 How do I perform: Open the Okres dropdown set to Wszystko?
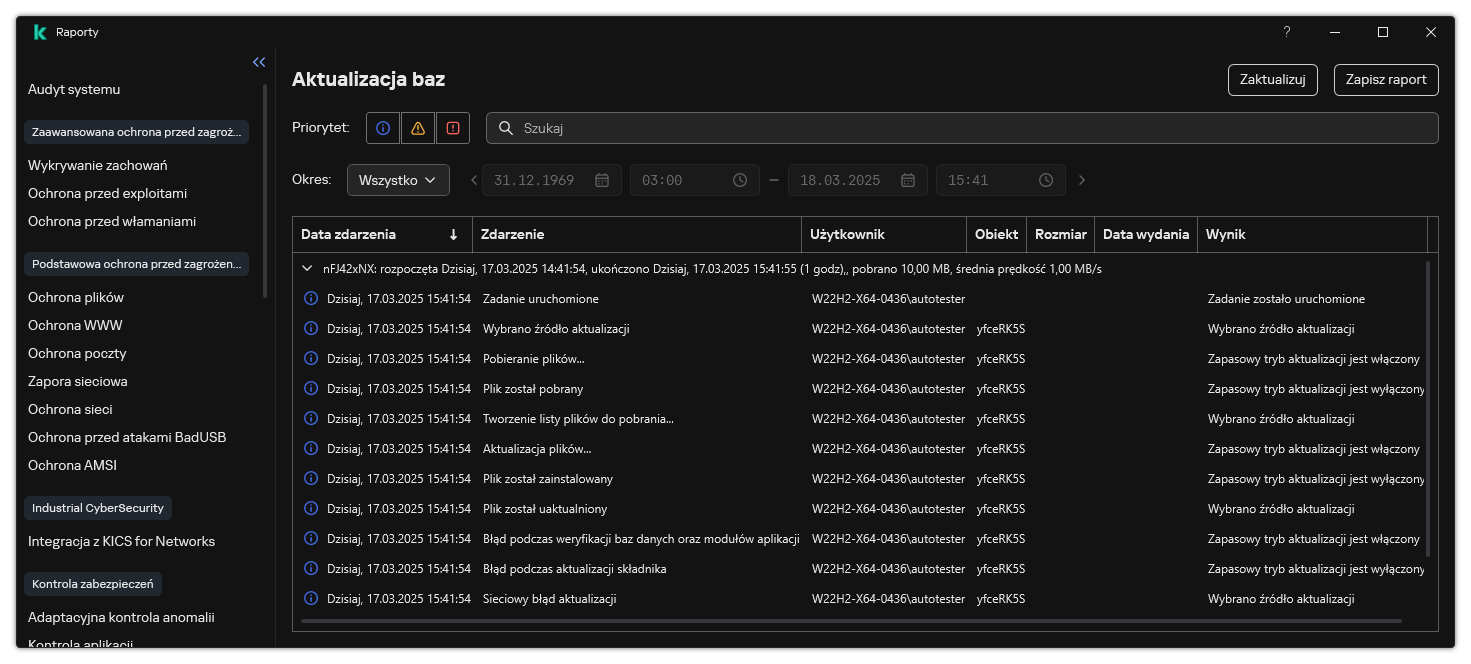pos(398,180)
